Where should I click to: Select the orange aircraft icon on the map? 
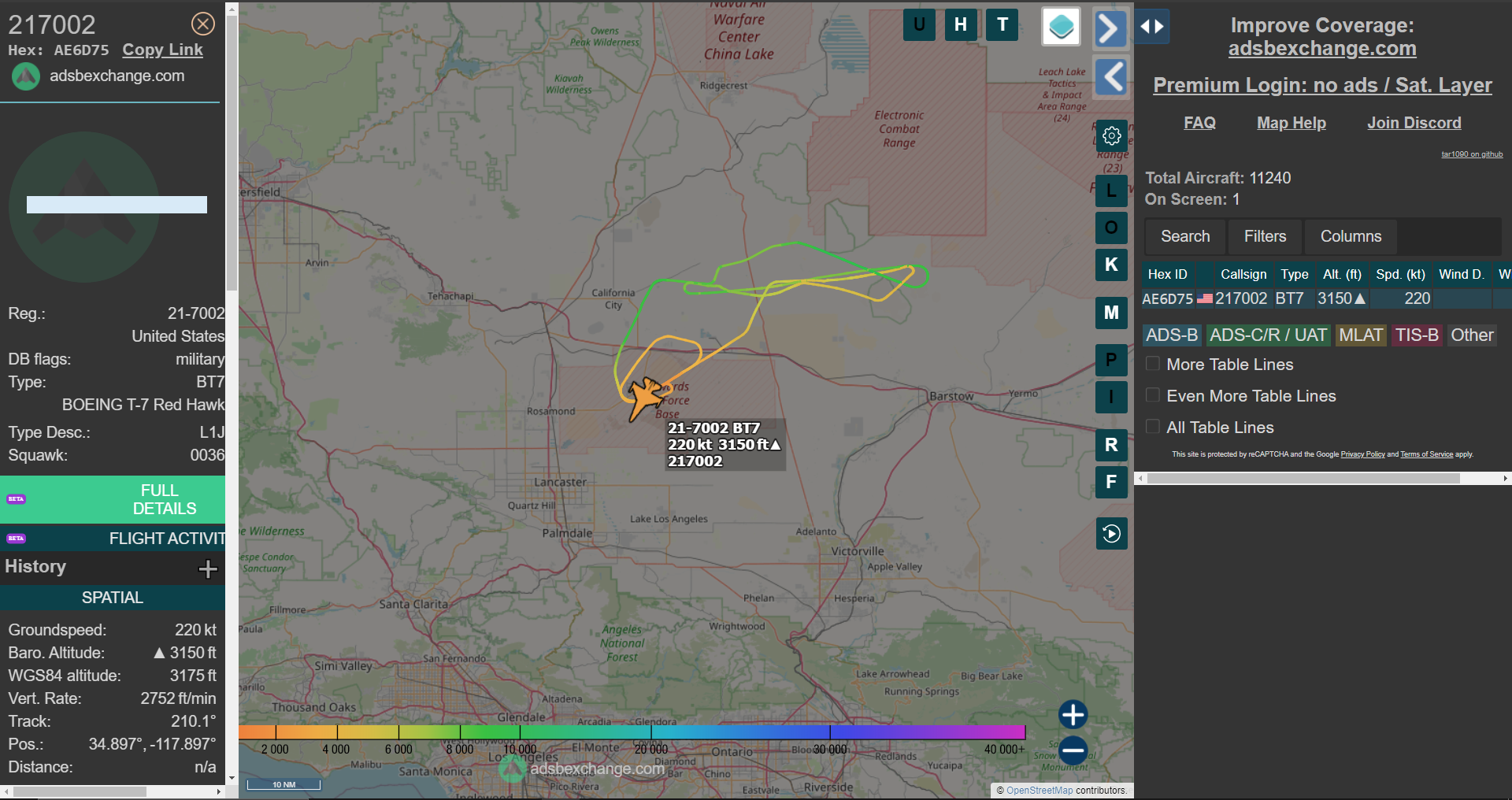pos(644,398)
